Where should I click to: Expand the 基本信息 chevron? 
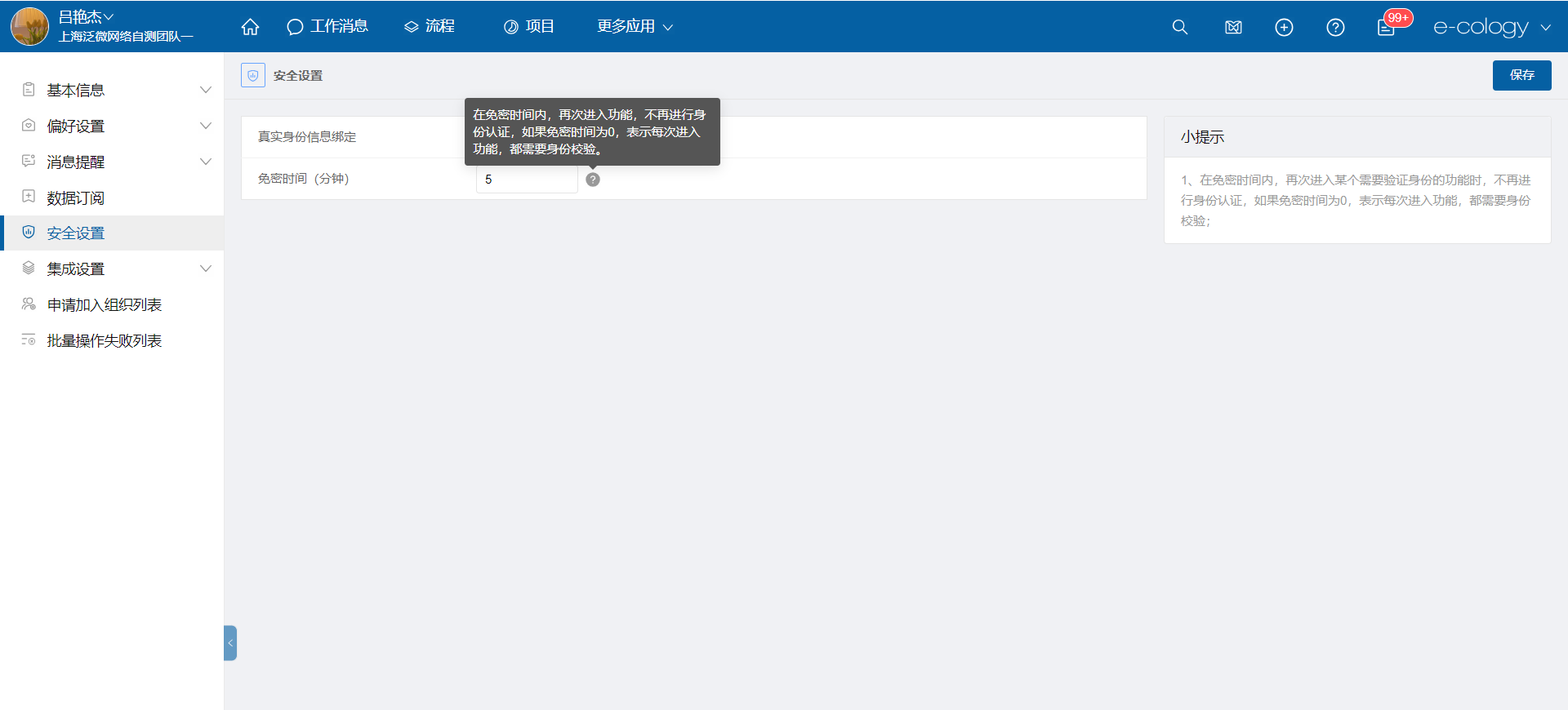(x=206, y=90)
